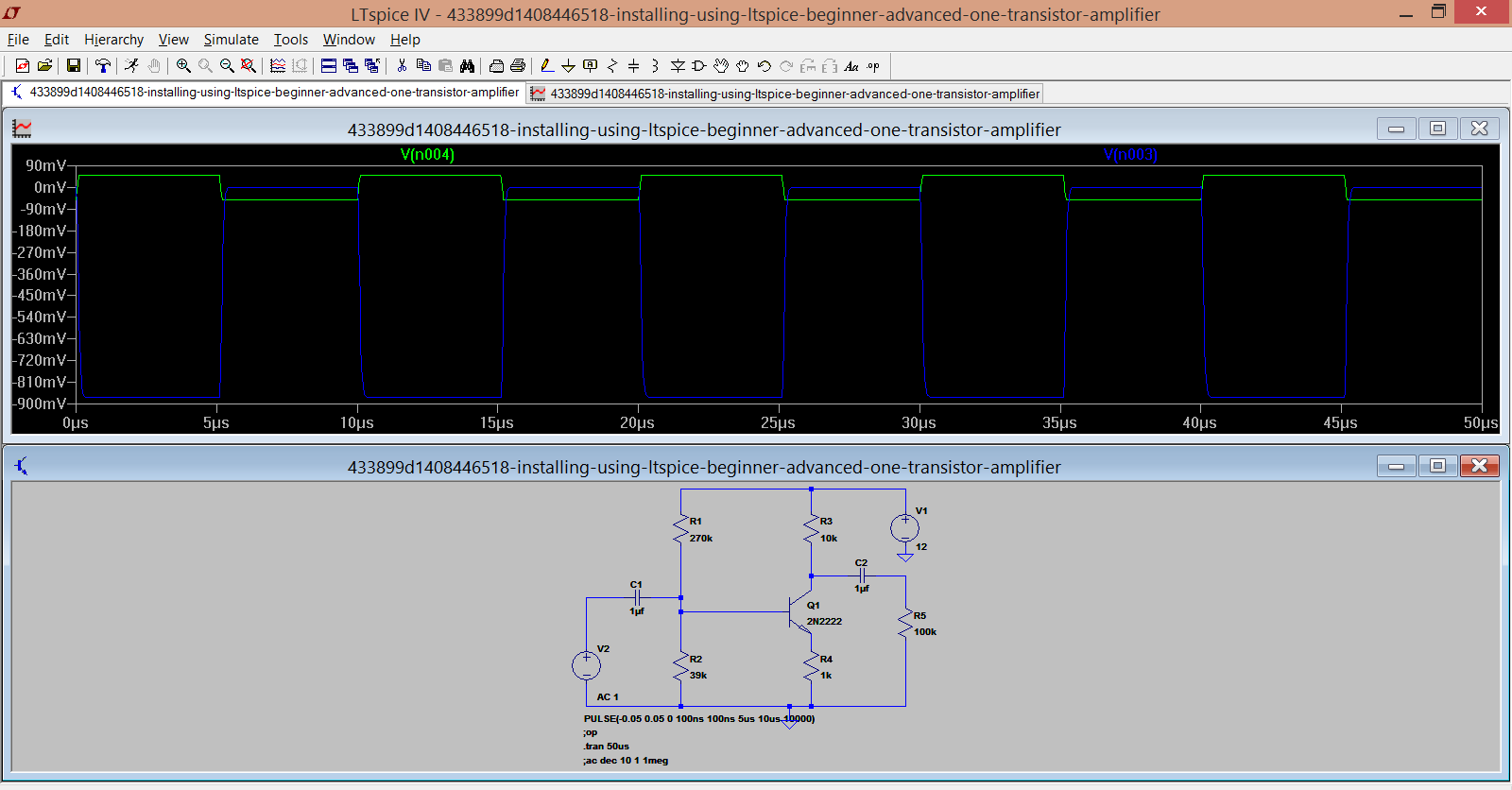Click the New Schematic toolbar icon
This screenshot has height=790, width=1512.
23,65
